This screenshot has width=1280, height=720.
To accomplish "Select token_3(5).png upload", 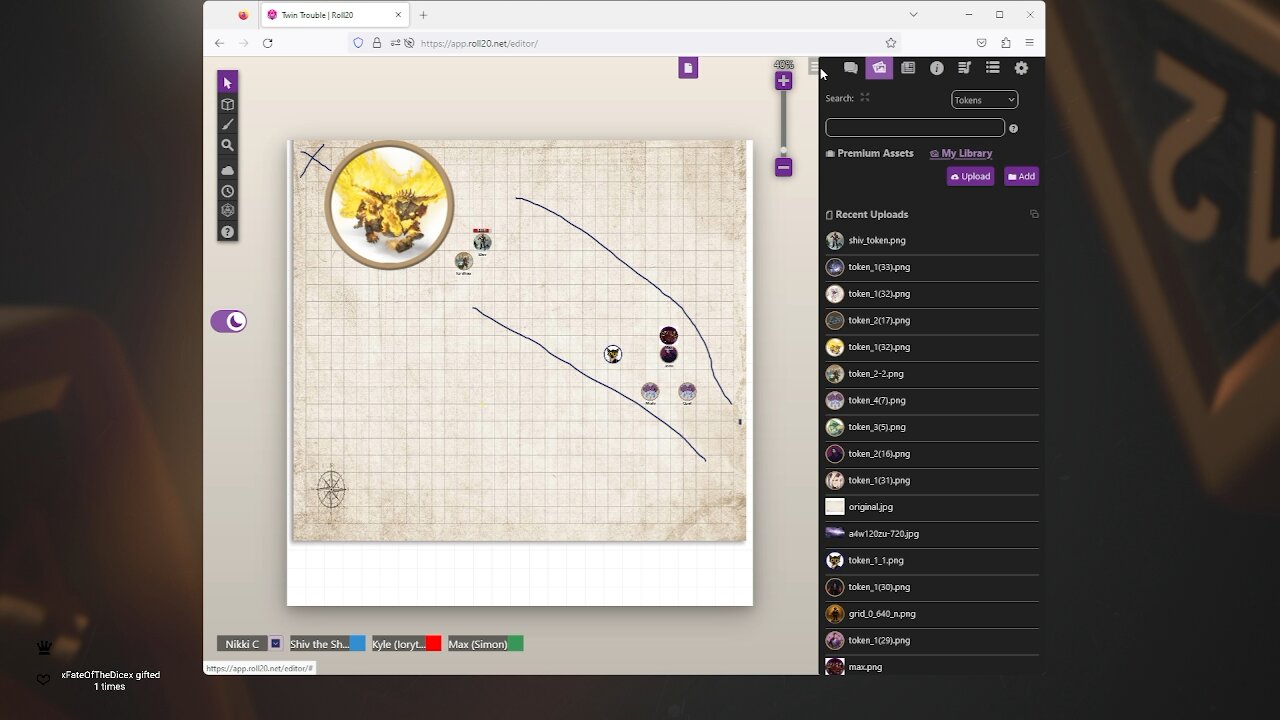I will tap(932, 427).
